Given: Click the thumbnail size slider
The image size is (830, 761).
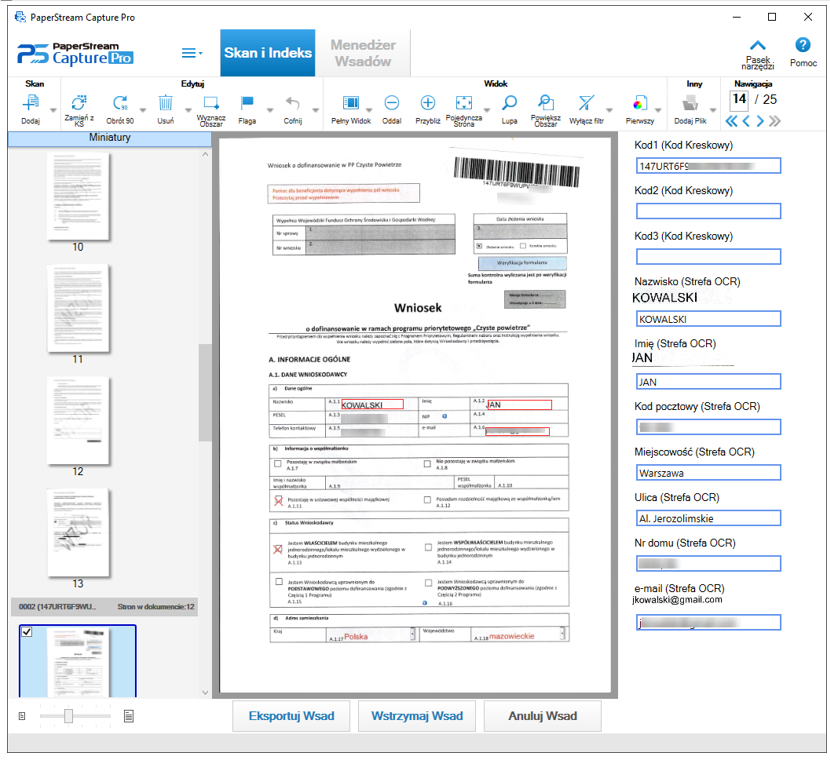Looking at the screenshot, I should pyautogui.click(x=68, y=716).
